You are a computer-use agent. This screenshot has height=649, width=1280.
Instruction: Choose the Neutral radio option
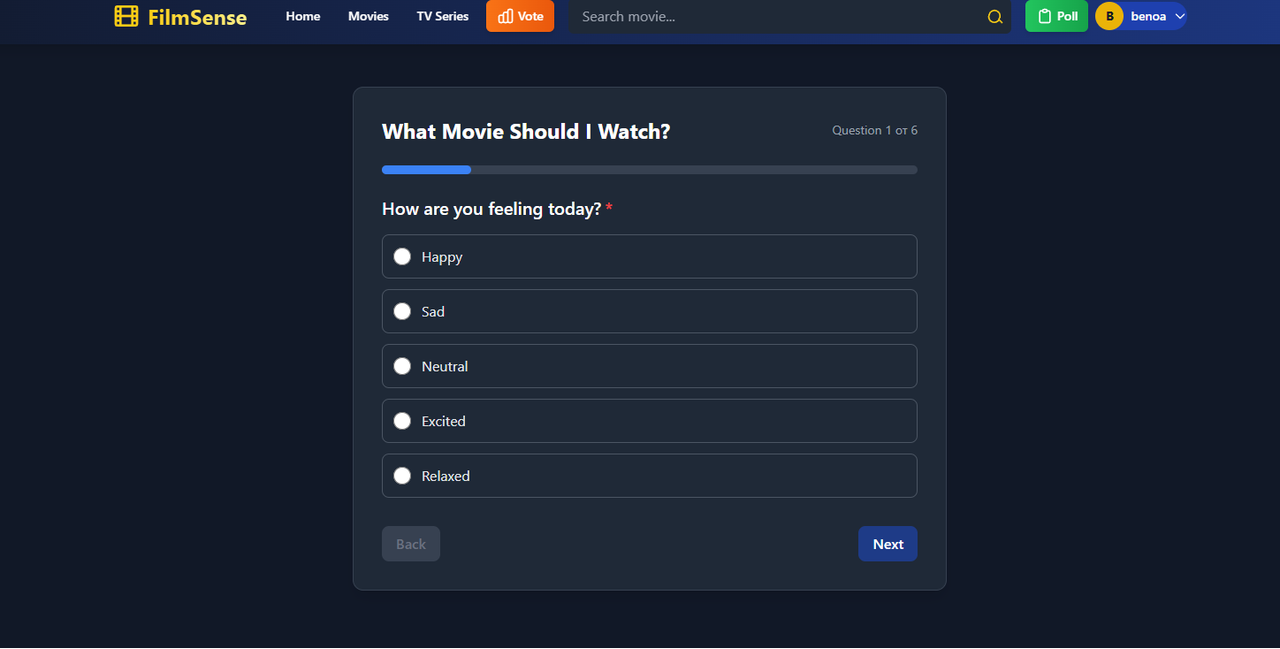point(402,367)
